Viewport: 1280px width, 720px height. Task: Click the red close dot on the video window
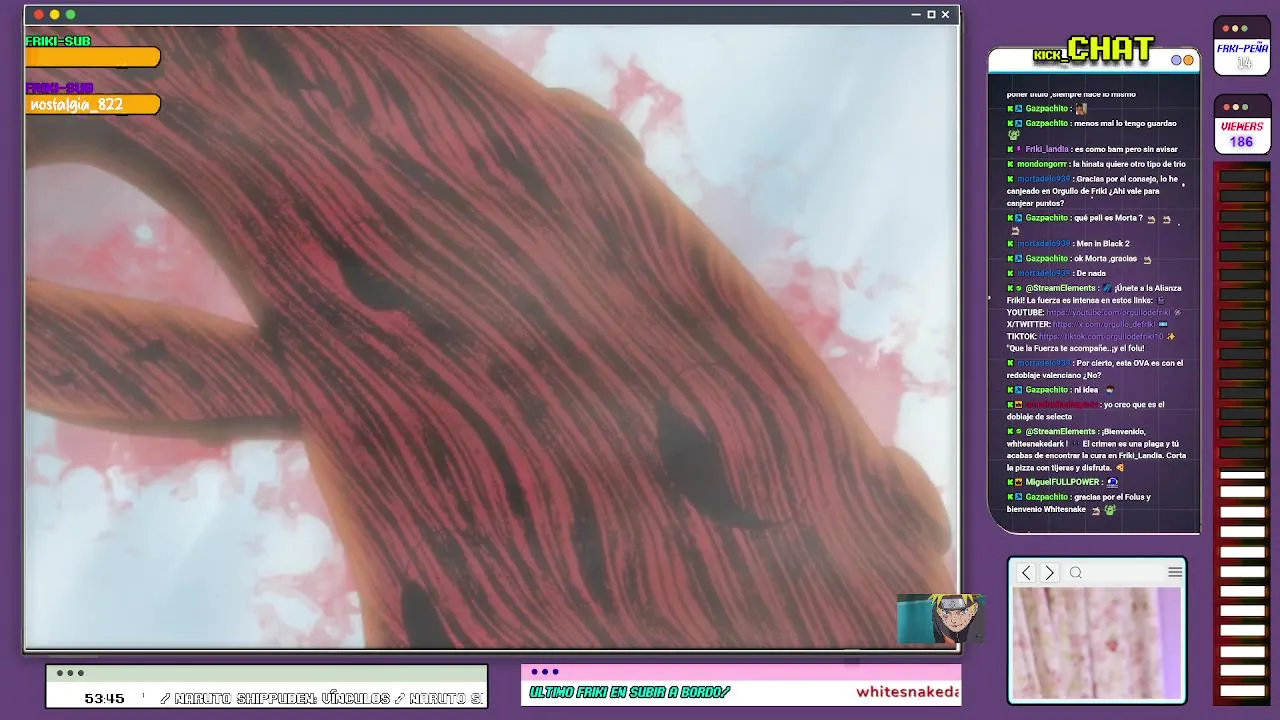pos(39,15)
